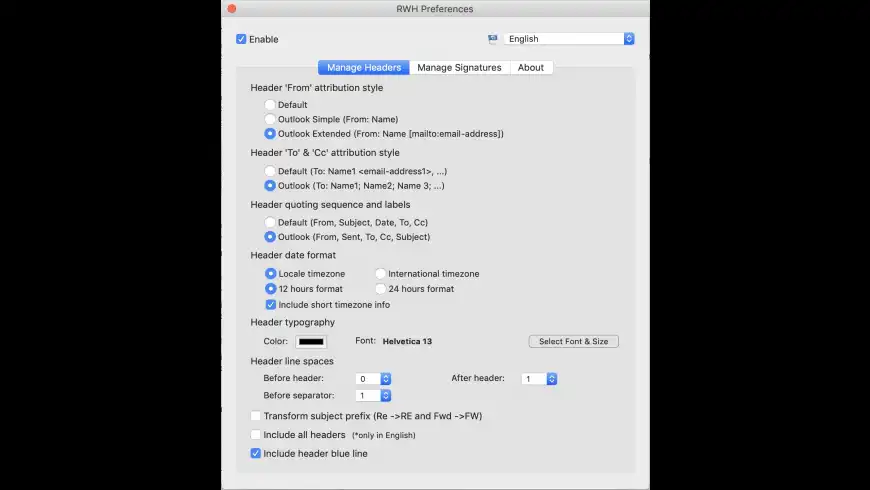The image size is (870, 490).
Task: Open the After header spacing dropdown
Action: tap(539, 379)
